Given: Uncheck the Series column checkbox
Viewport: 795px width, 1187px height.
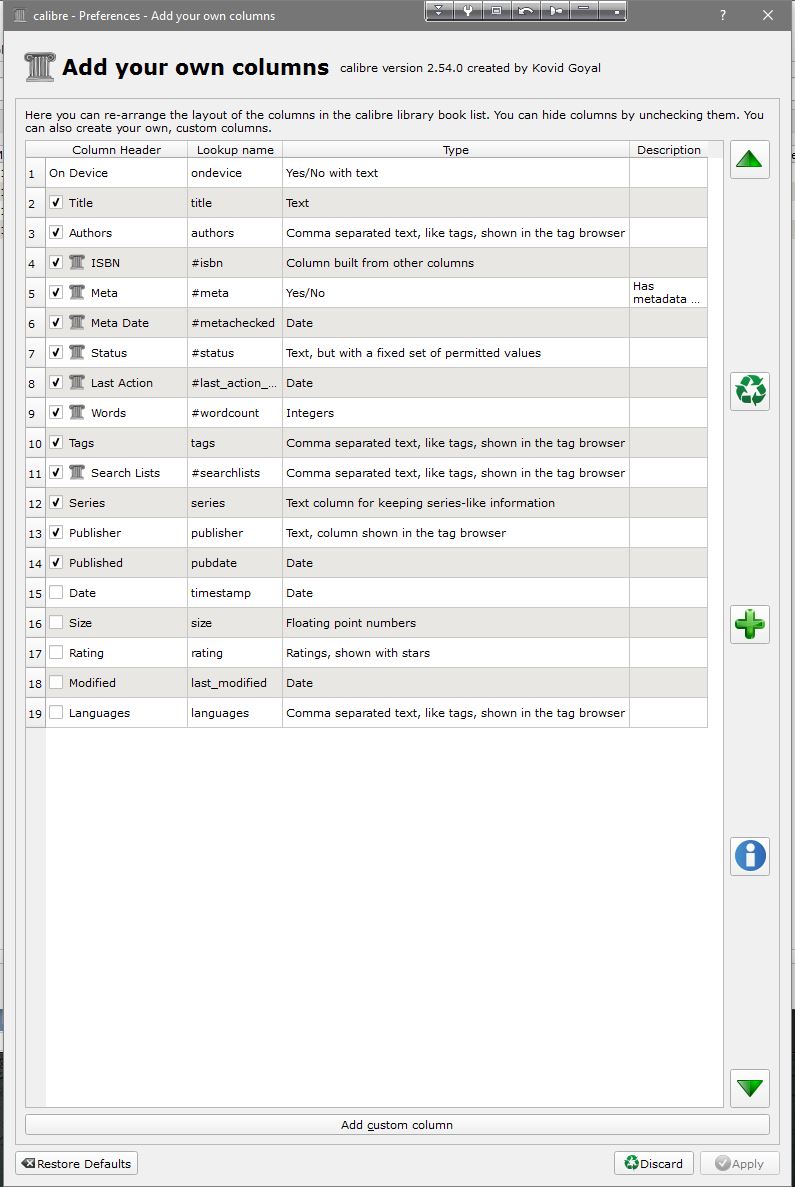Looking at the screenshot, I should (56, 502).
